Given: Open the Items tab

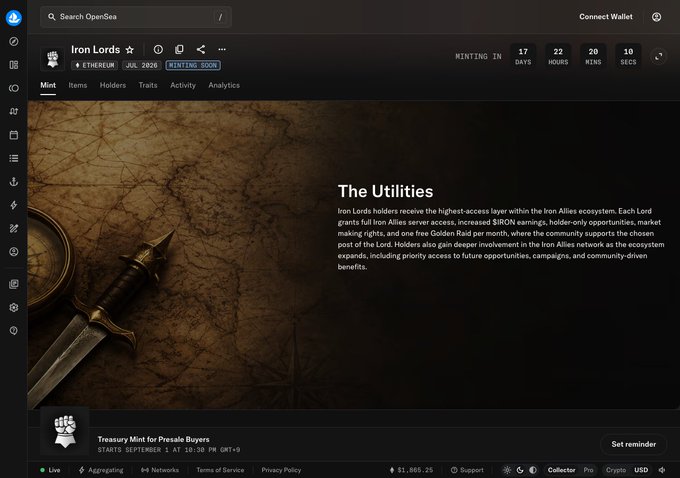Looking at the screenshot, I should click(x=78, y=85).
